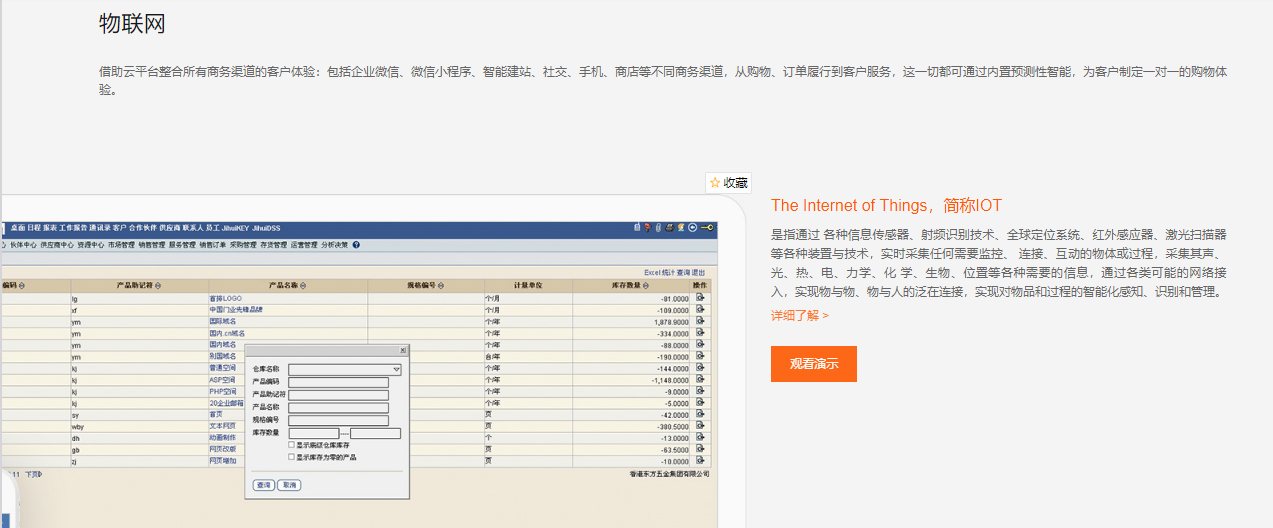Click the 产品编码 input field
The width and height of the screenshot is (1273, 528).
pyautogui.click(x=338, y=382)
